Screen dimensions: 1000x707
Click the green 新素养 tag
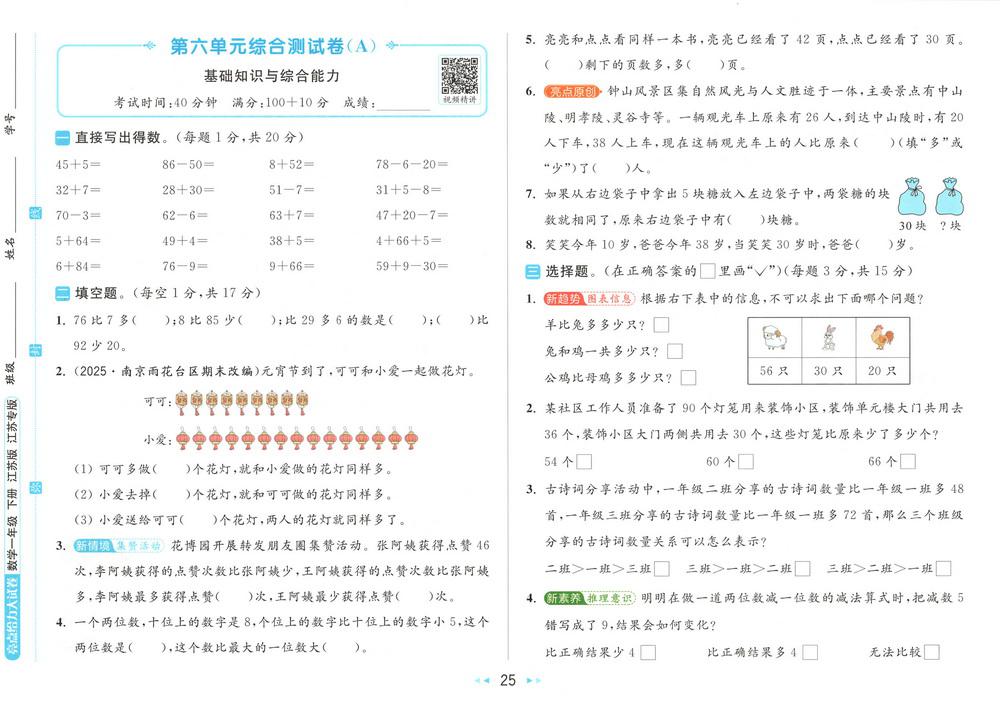[564, 598]
